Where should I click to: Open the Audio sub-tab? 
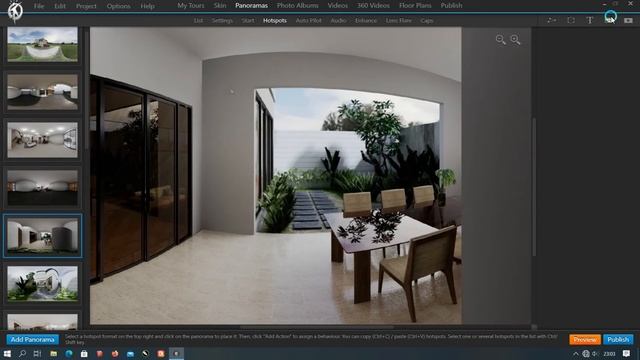tap(338, 20)
